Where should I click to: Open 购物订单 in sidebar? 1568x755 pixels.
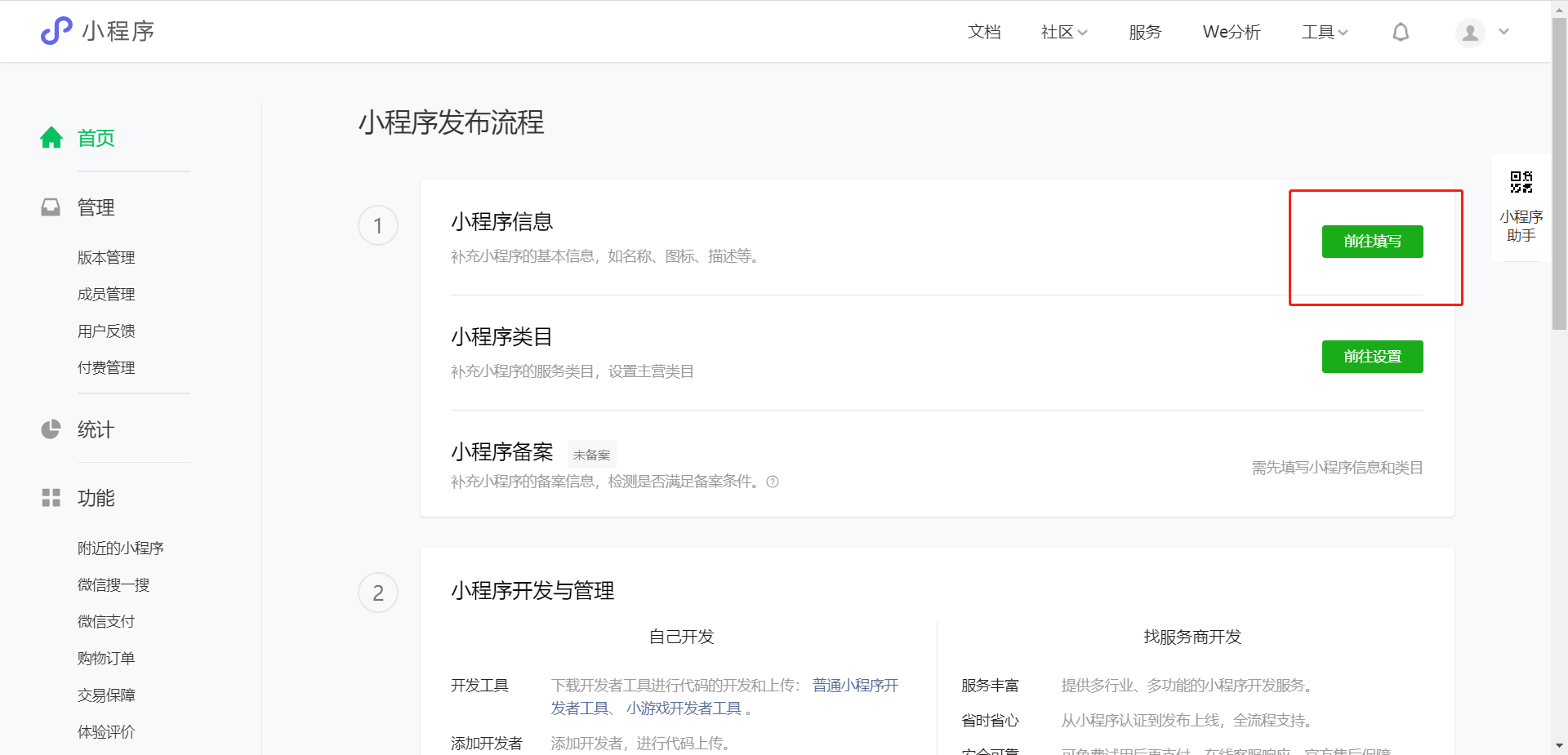(106, 659)
